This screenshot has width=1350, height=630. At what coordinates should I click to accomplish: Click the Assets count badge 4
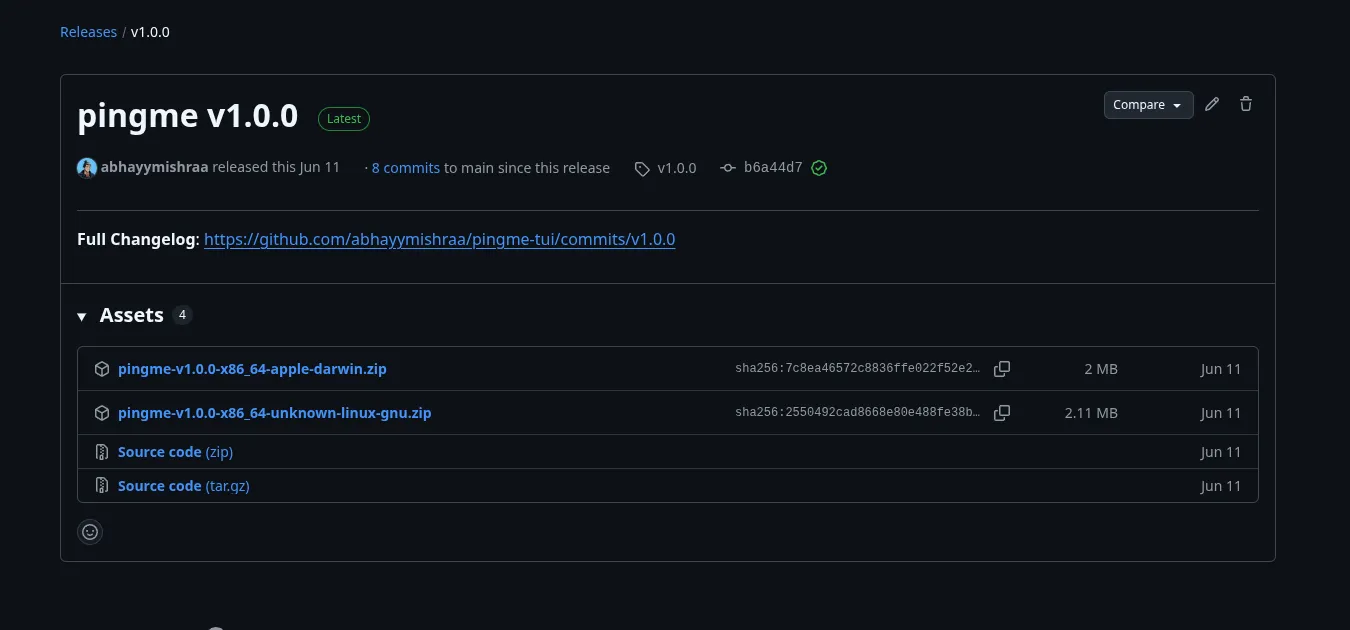[182, 315]
